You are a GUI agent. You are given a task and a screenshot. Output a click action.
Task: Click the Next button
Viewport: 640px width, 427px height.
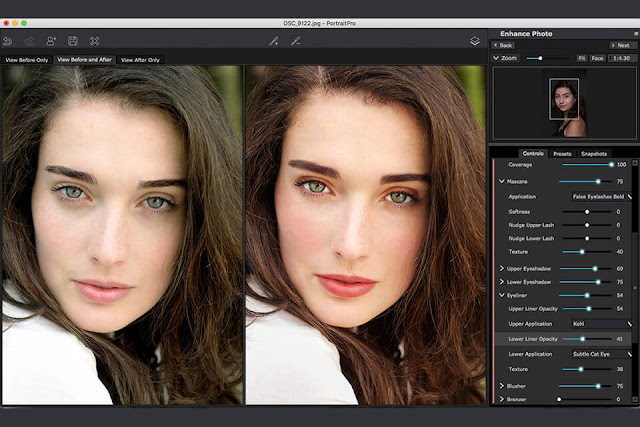pos(620,45)
